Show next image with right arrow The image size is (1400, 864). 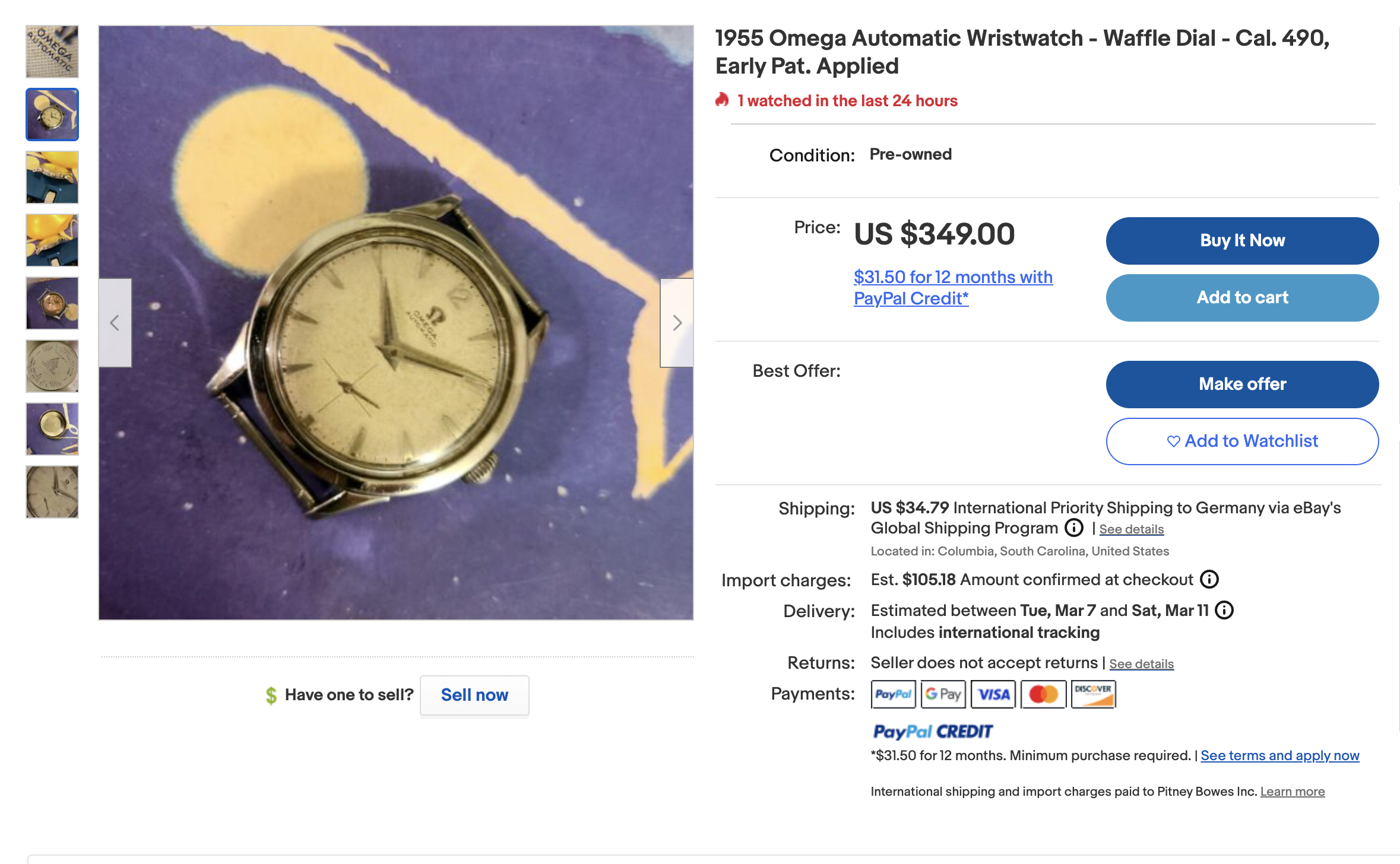[x=677, y=323]
